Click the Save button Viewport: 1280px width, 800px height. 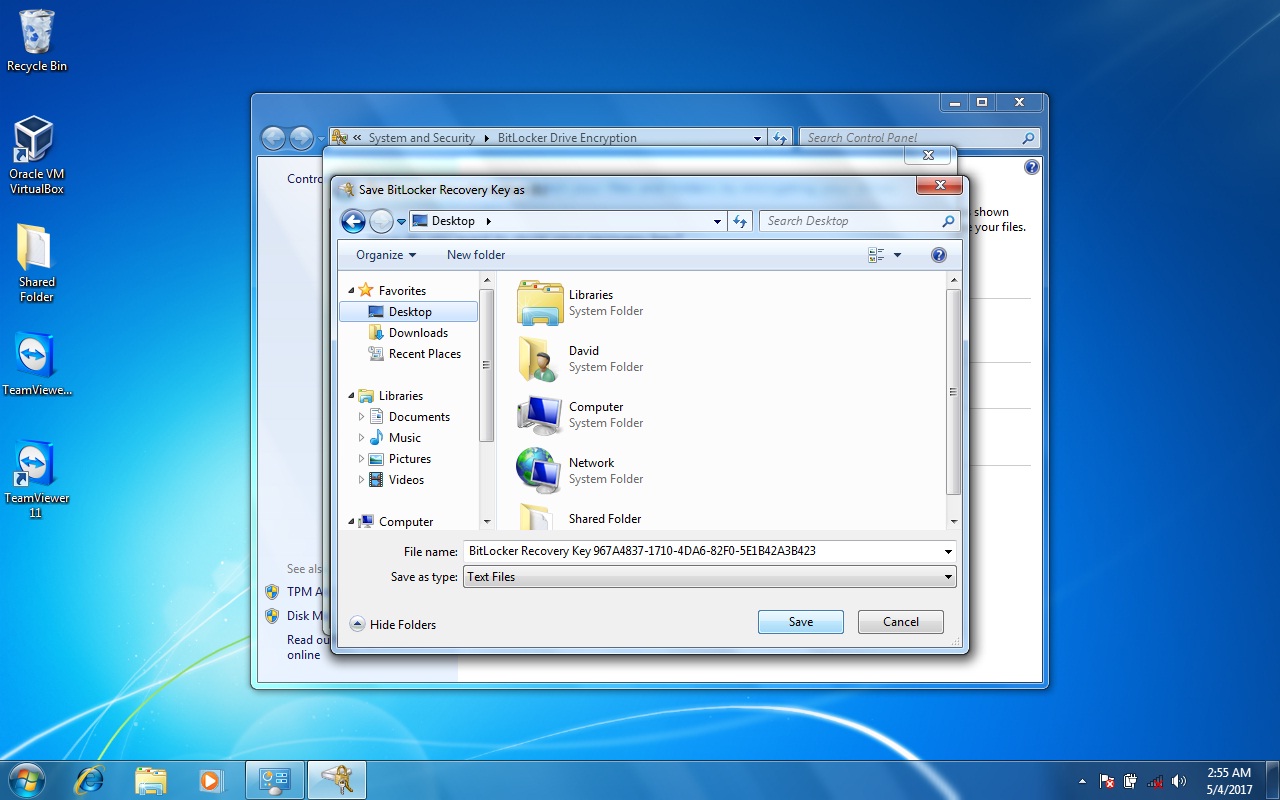tap(801, 622)
